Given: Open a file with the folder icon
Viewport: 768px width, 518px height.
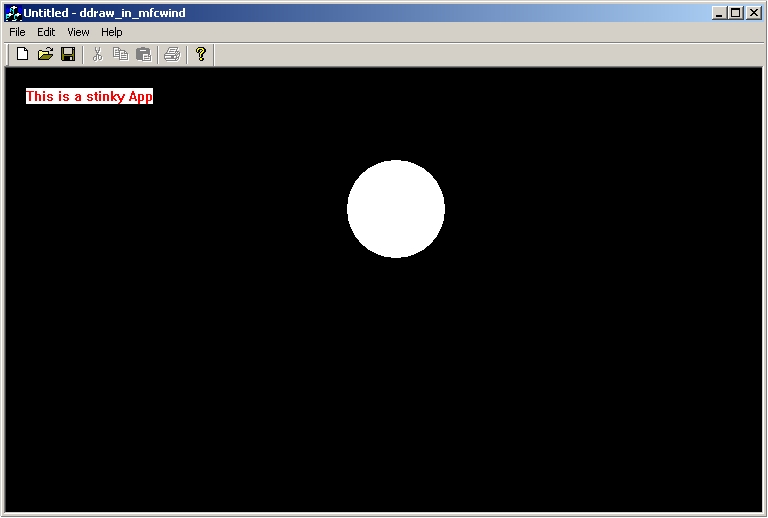Looking at the screenshot, I should [45, 54].
